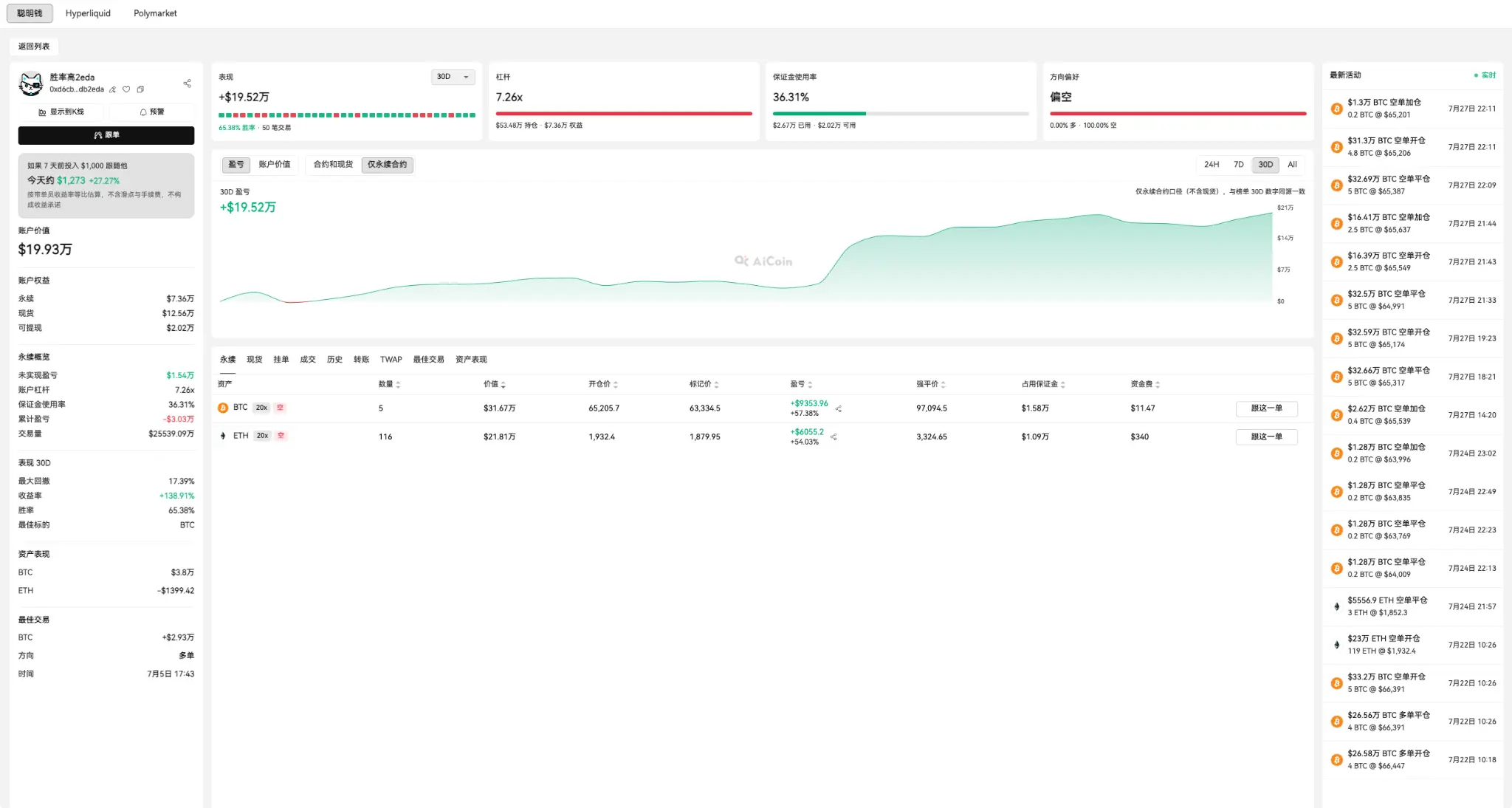This screenshot has height=808, width=1512.
Task: Toggle the chart to 账户价值 view
Action: click(275, 165)
